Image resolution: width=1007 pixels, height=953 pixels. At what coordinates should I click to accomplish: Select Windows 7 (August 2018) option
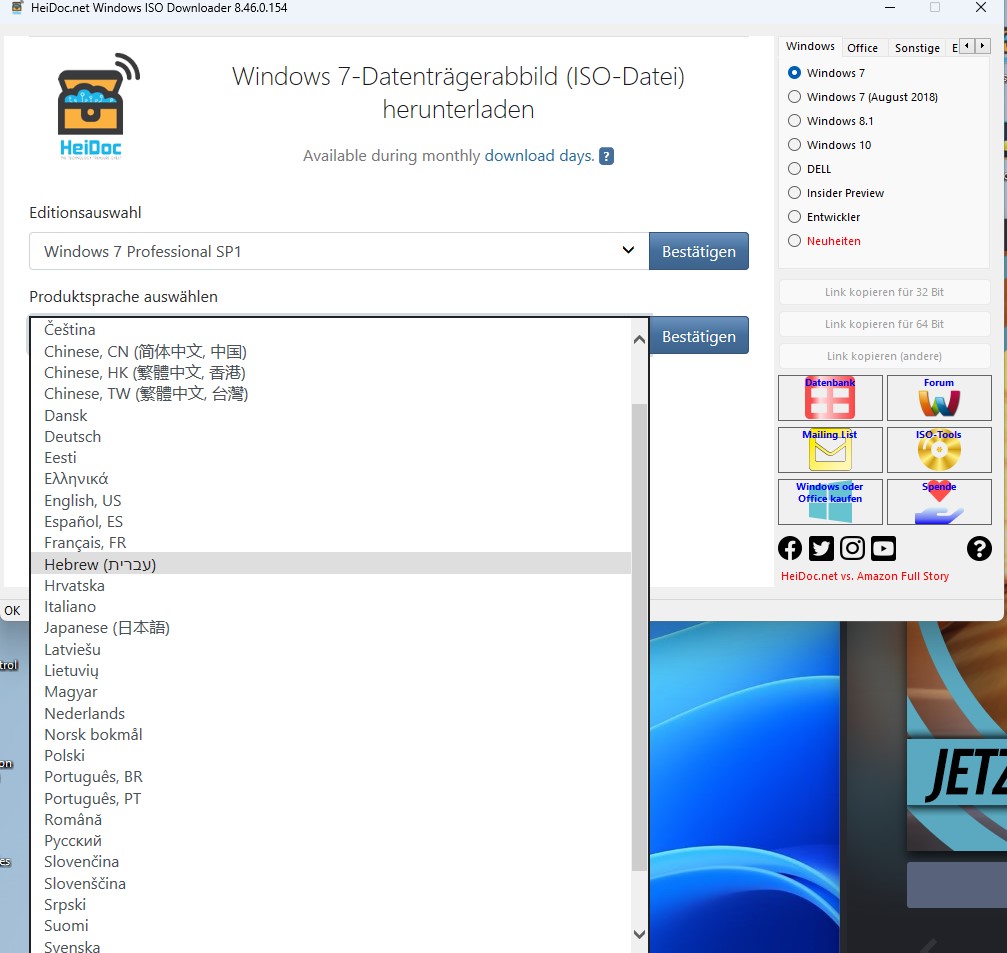(x=794, y=97)
